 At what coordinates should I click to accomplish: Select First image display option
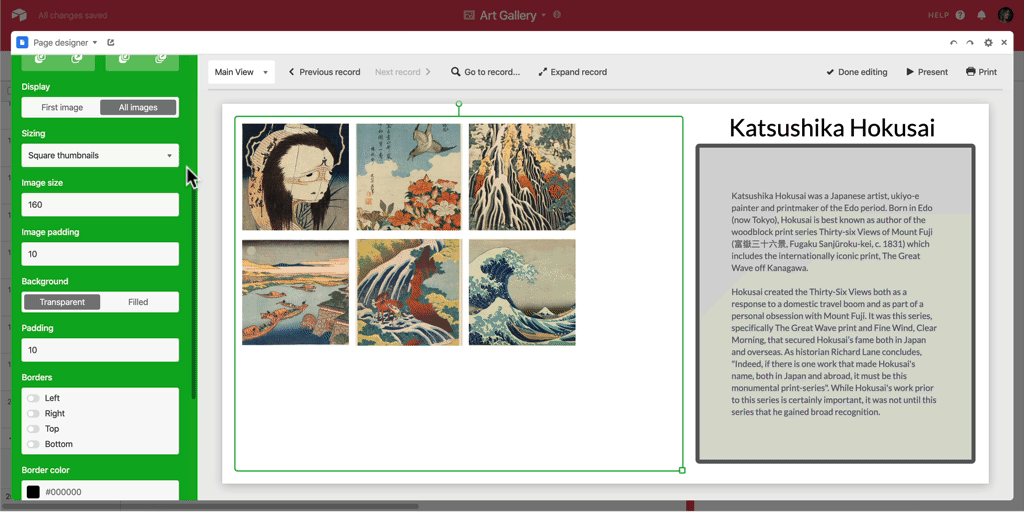pyautogui.click(x=62, y=107)
